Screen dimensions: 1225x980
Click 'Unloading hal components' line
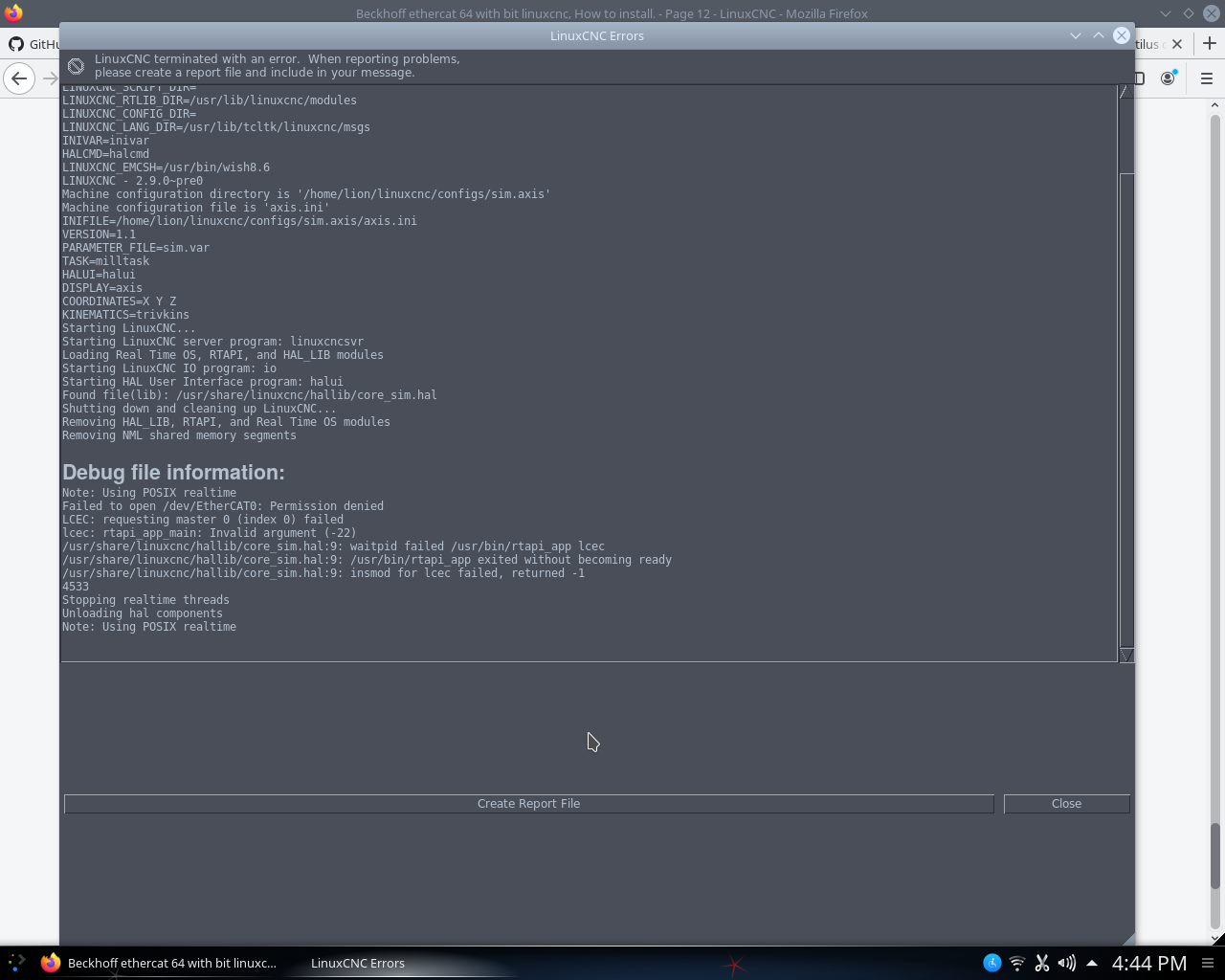[143, 613]
